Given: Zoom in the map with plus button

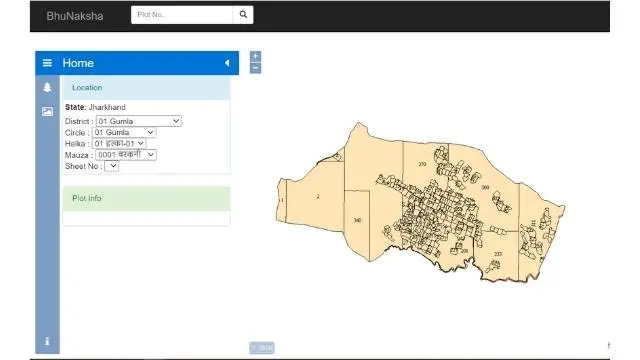Looking at the screenshot, I should pos(256,56).
